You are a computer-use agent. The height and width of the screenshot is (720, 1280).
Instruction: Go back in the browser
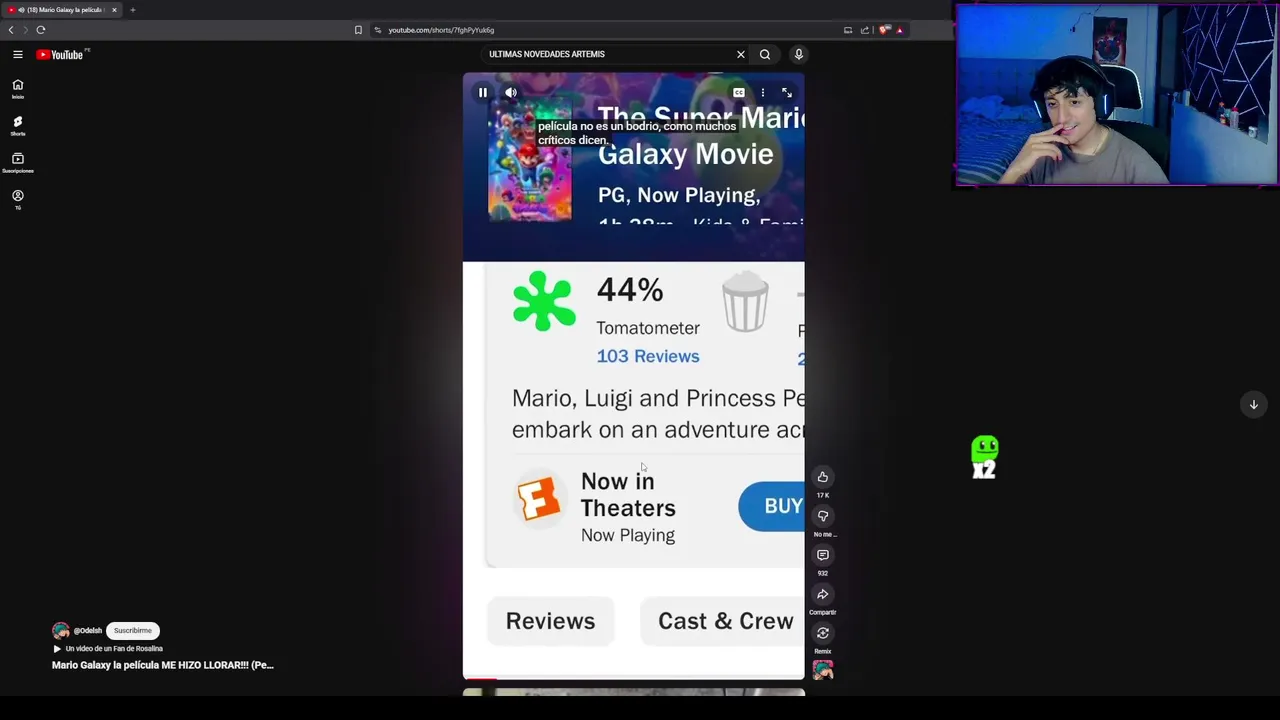[x=11, y=30]
